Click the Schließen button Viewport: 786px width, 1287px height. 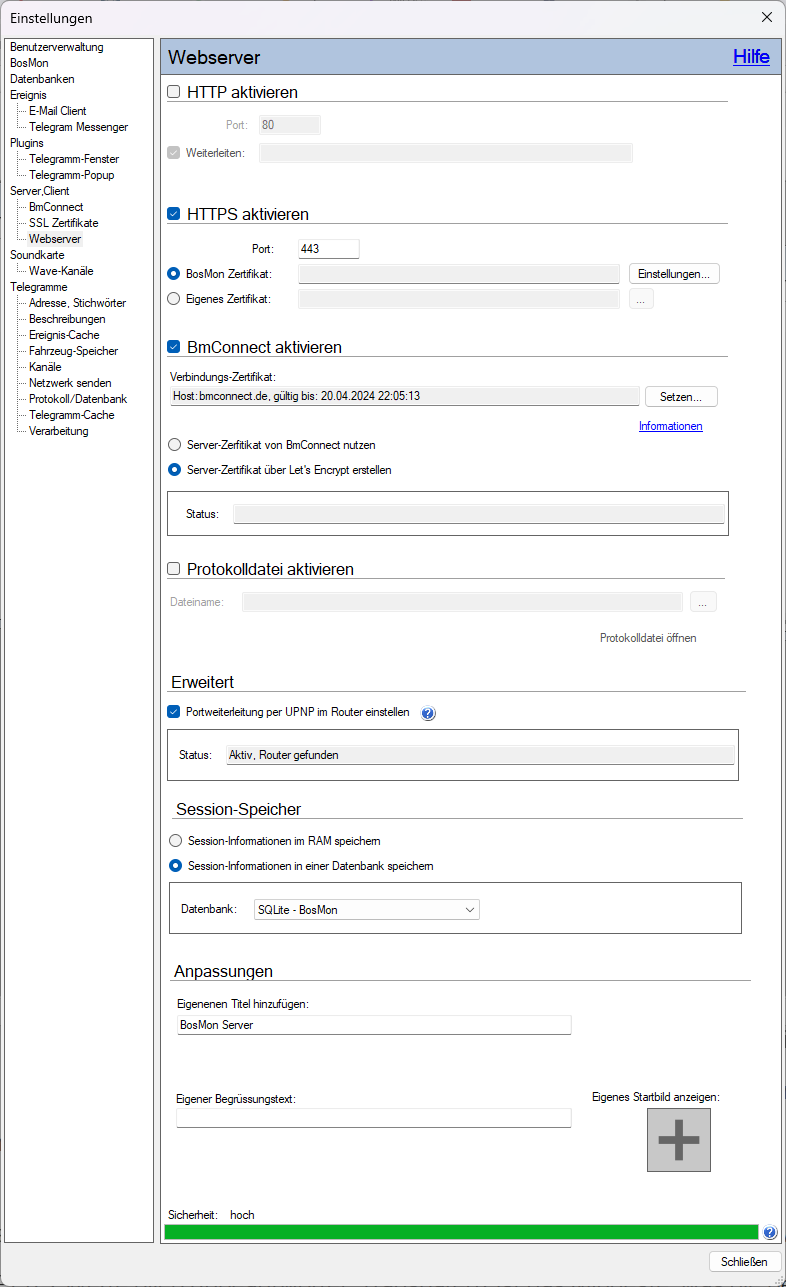pyautogui.click(x=745, y=1262)
